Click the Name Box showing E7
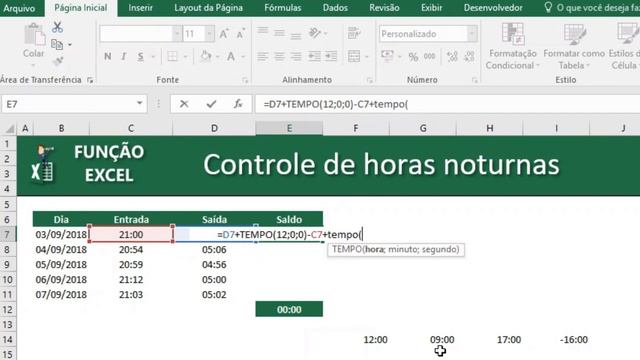640x360 pixels. point(68,104)
